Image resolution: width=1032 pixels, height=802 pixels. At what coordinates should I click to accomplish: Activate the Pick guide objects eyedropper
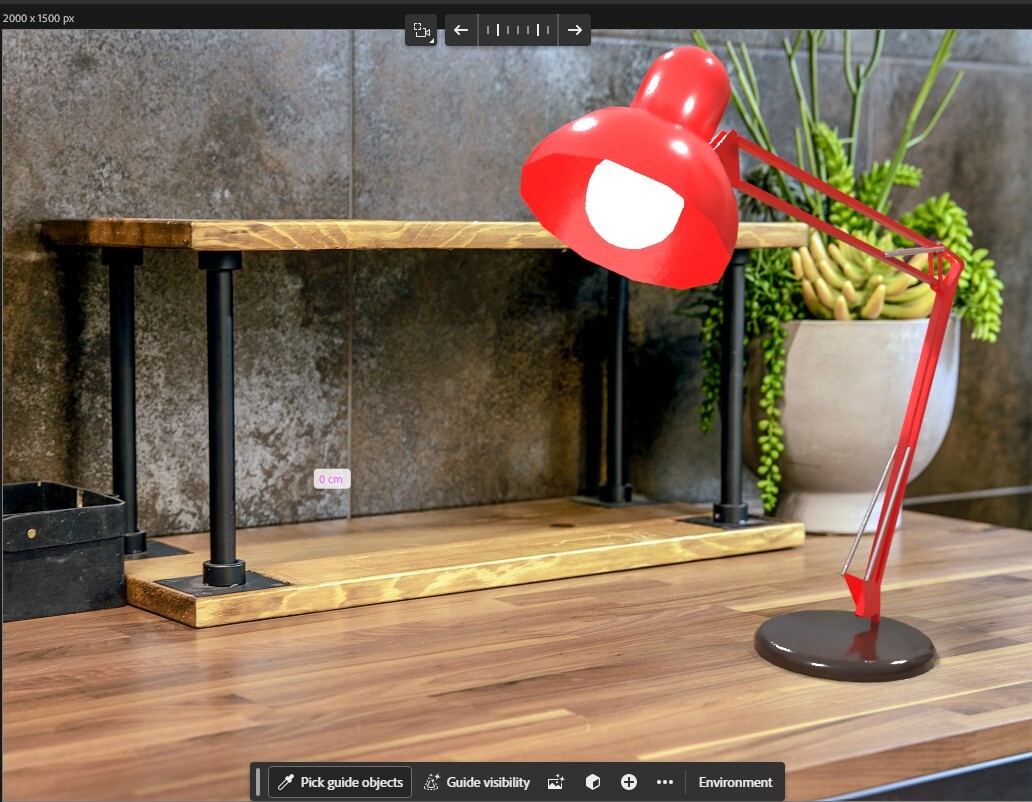click(x=340, y=782)
